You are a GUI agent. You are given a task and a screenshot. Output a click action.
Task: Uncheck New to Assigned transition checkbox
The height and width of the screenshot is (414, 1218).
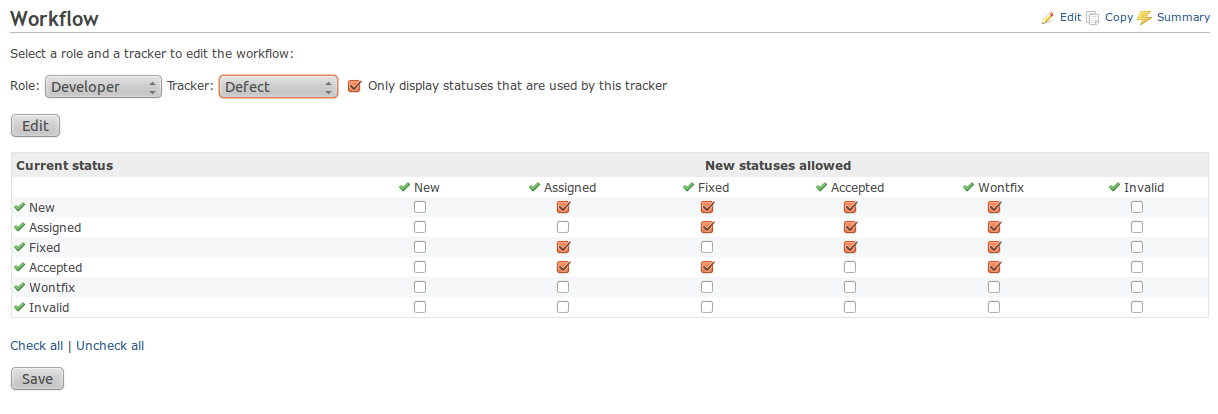(x=563, y=207)
